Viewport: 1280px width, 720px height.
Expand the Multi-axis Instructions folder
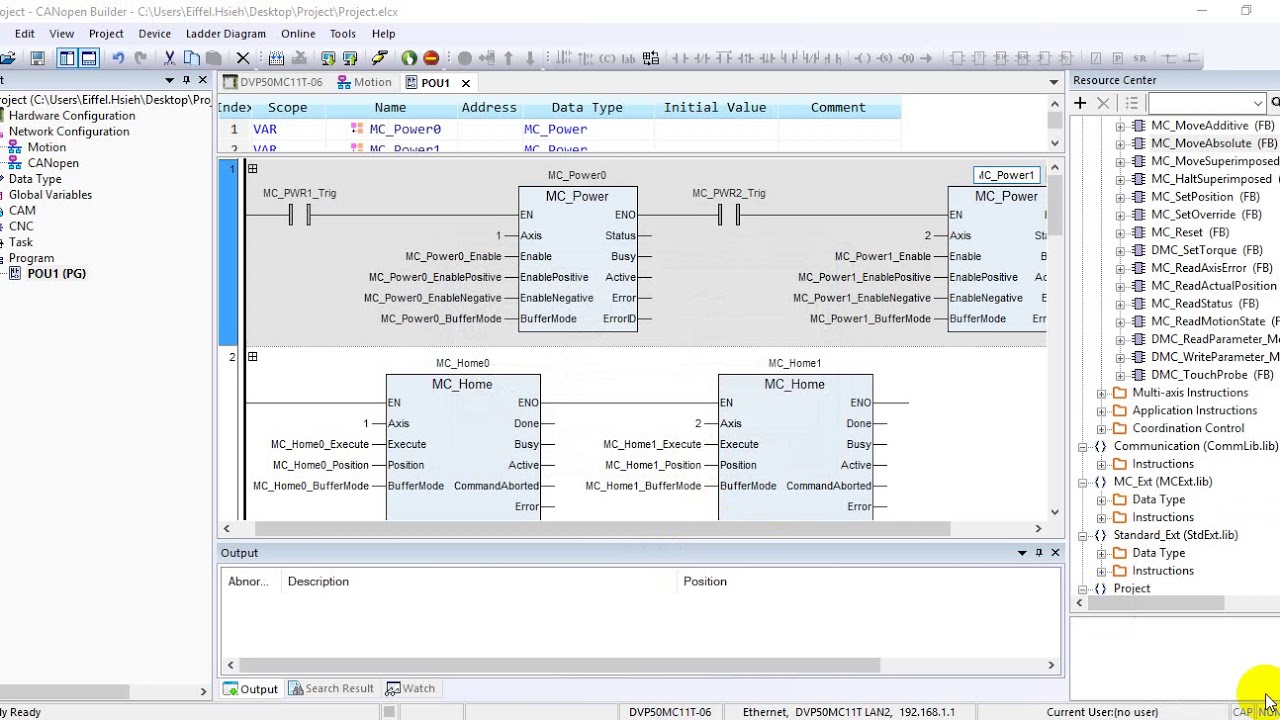[1102, 393]
